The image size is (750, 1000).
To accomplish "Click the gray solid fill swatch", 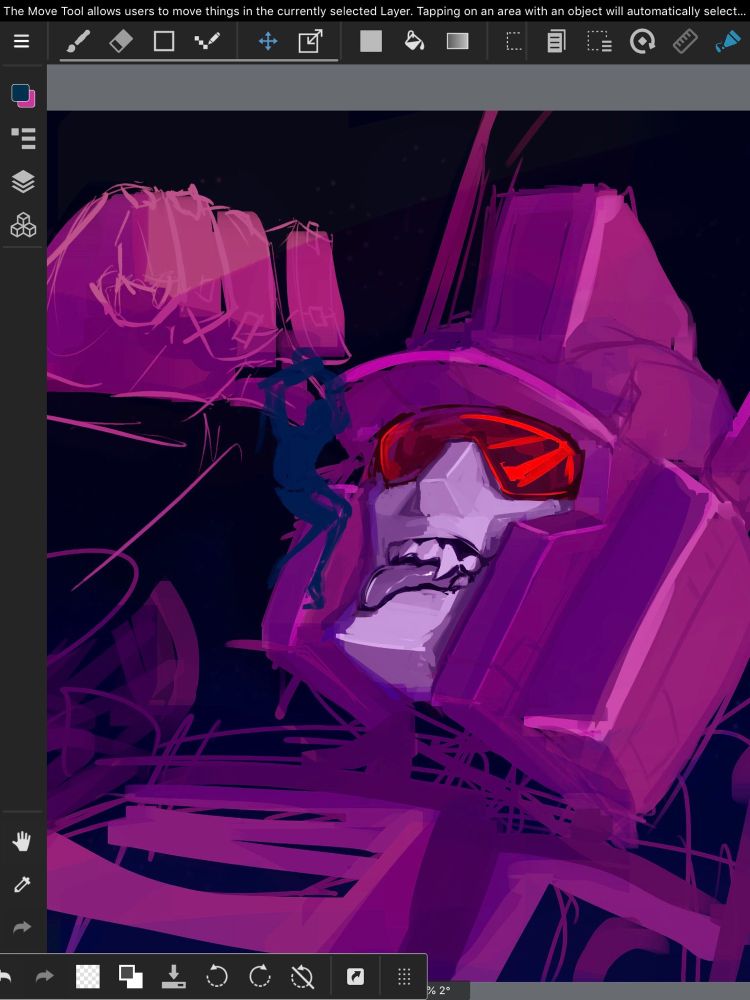I will pyautogui.click(x=371, y=41).
